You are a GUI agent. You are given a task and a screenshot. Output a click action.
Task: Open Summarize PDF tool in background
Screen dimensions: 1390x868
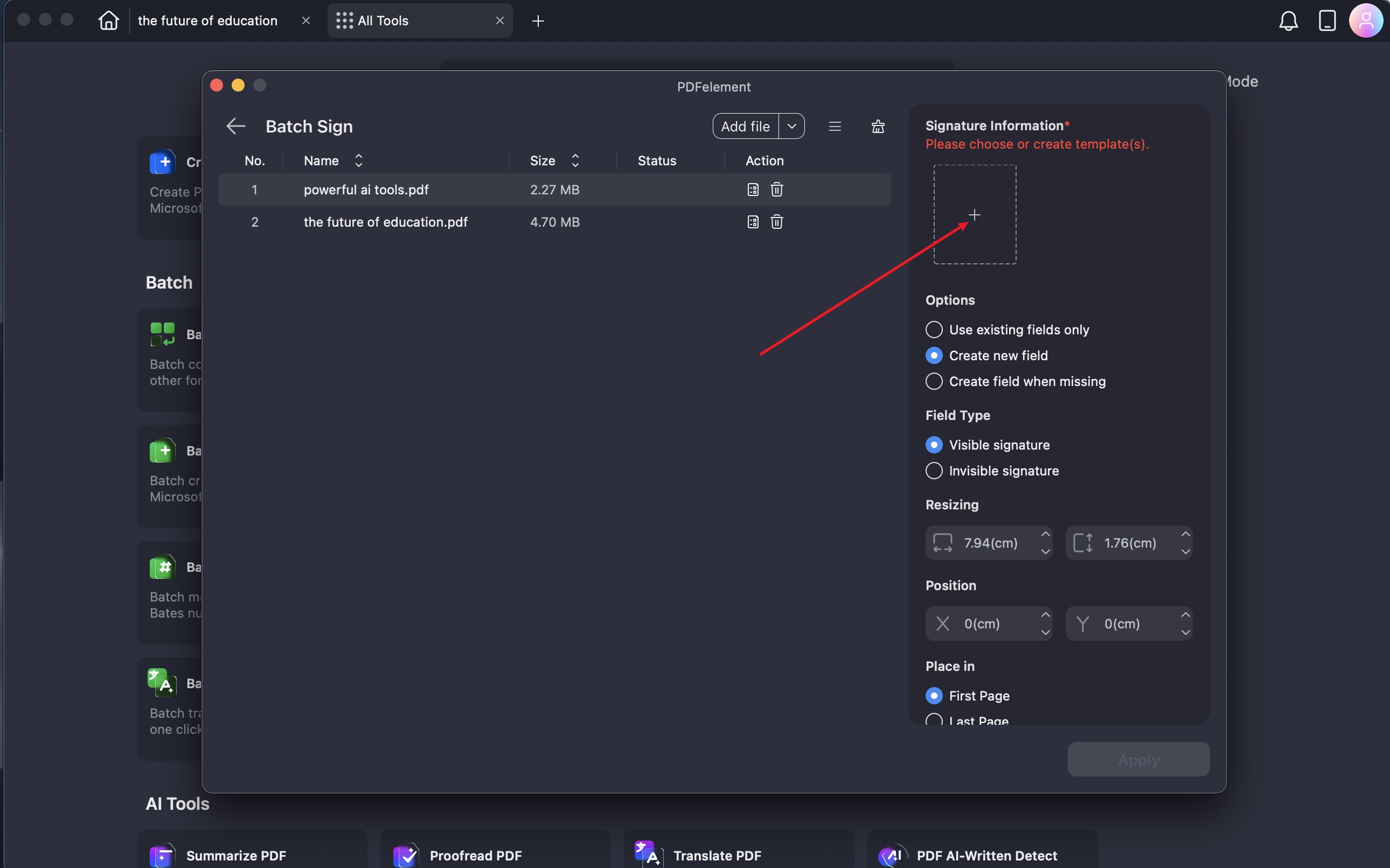(252, 850)
